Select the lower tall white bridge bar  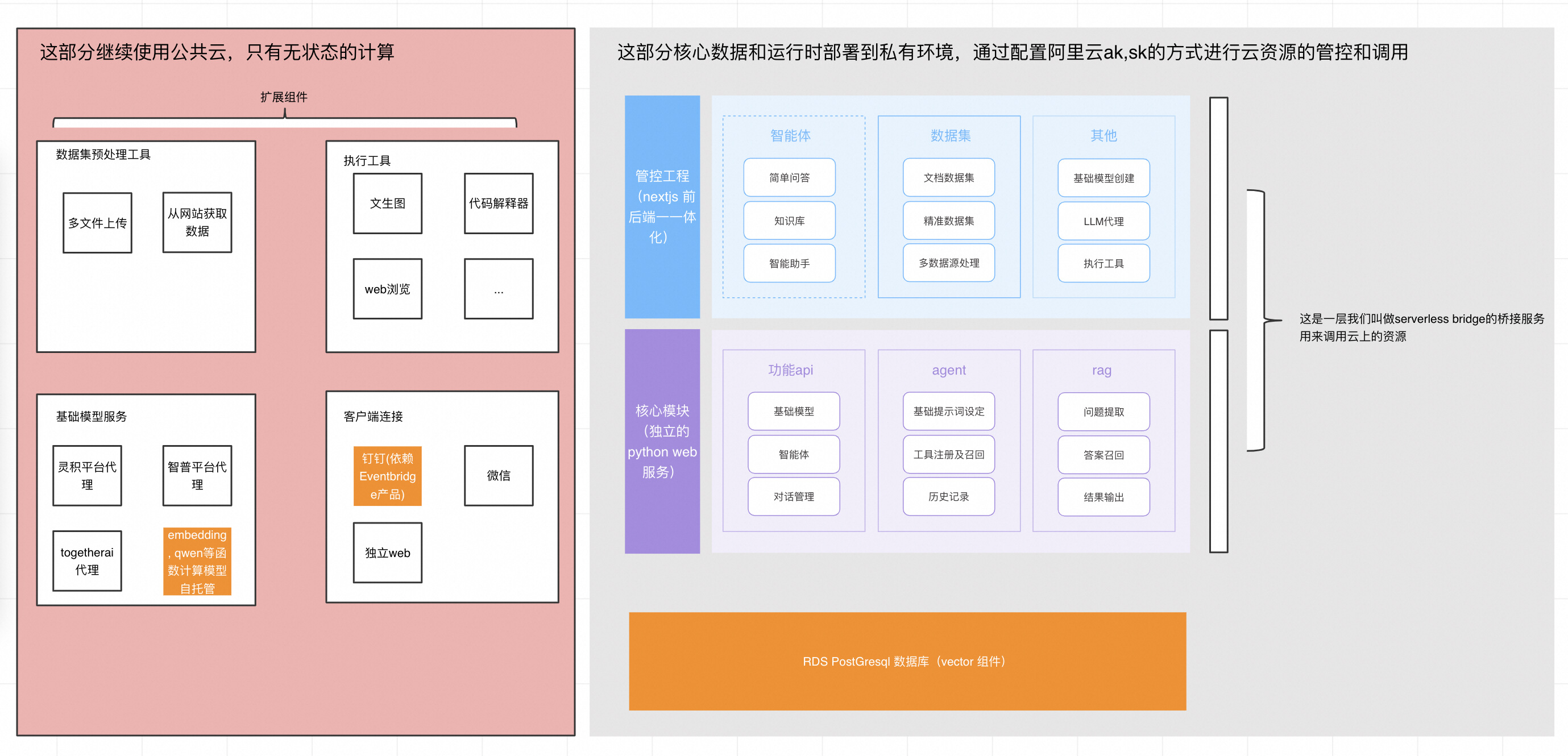coord(1218,441)
